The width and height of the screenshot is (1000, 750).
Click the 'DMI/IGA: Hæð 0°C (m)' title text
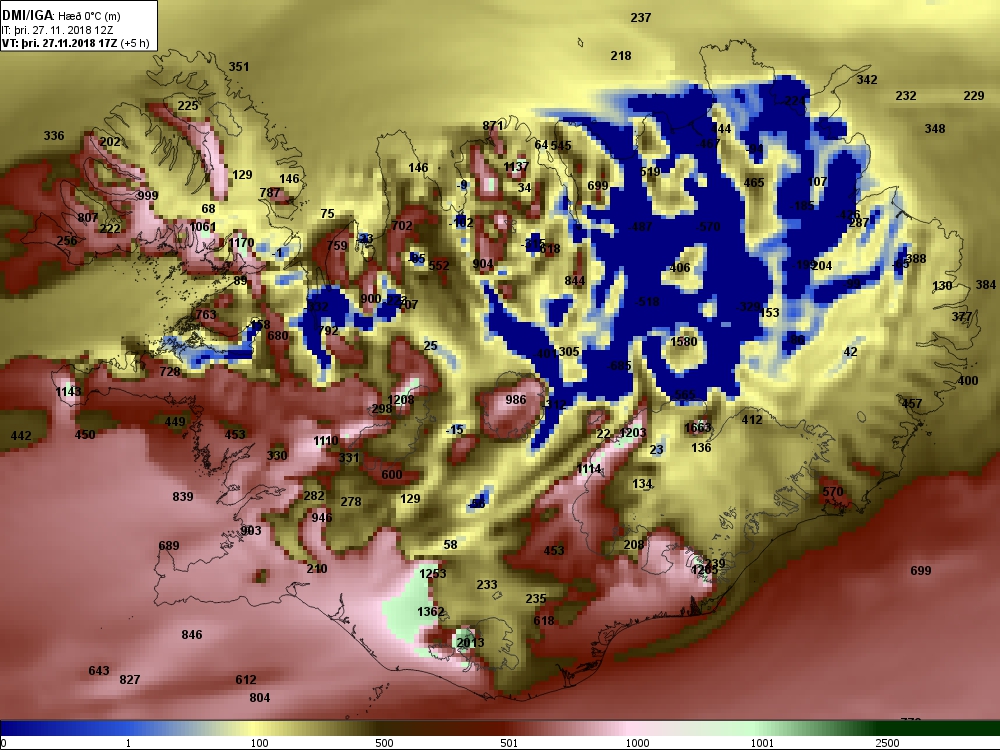click(61, 15)
